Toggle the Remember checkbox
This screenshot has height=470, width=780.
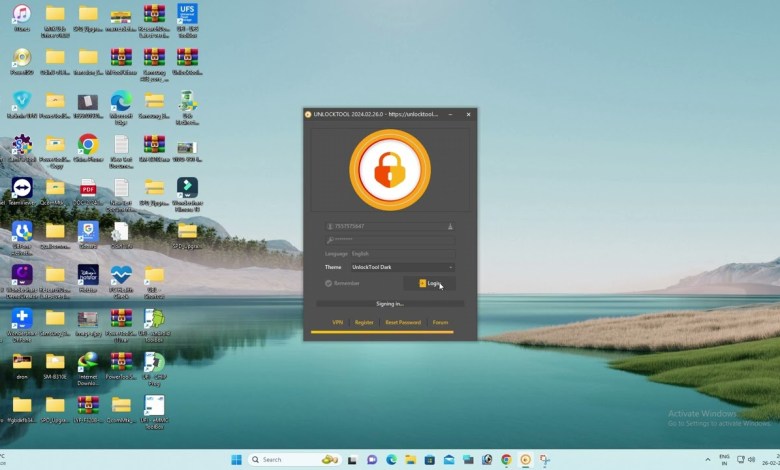point(329,284)
